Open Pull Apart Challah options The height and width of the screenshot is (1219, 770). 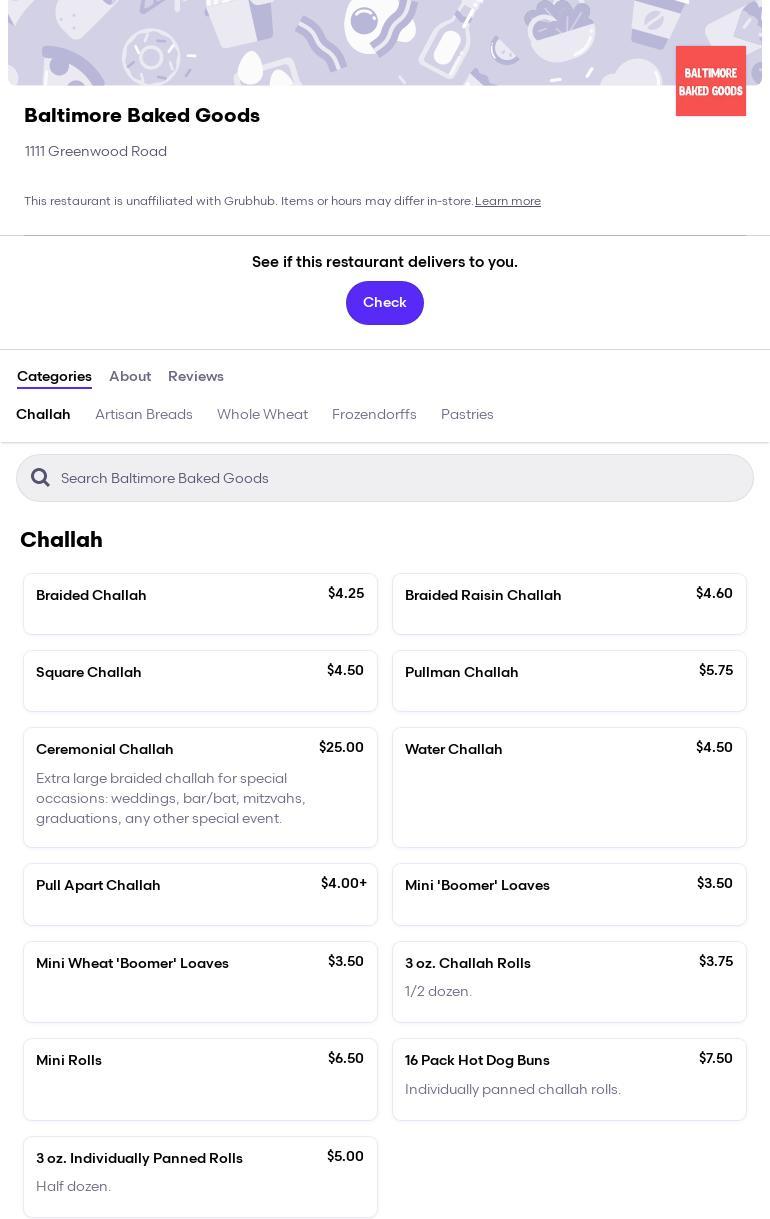click(200, 894)
